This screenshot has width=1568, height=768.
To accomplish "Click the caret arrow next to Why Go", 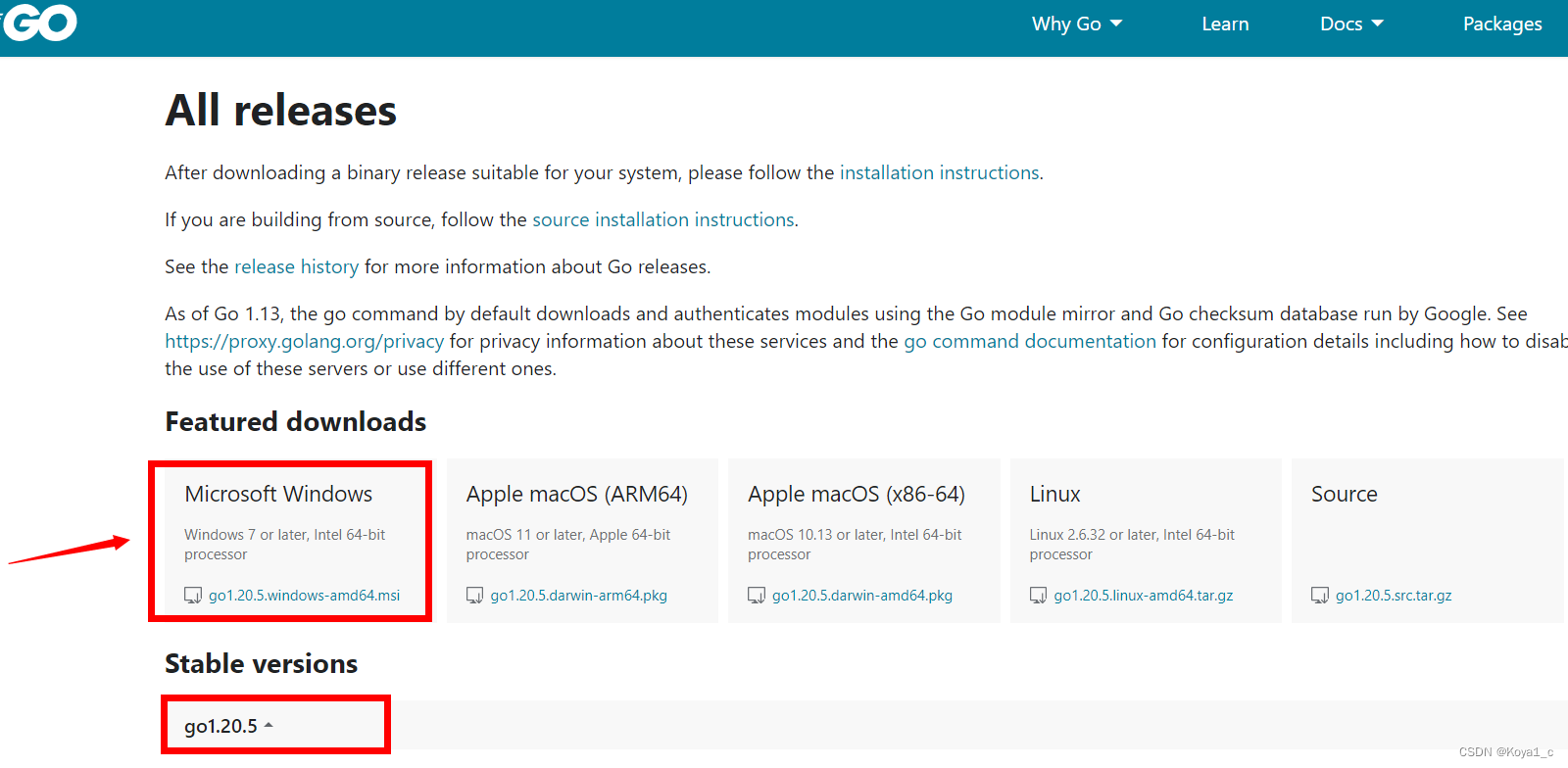I will click(1116, 23).
